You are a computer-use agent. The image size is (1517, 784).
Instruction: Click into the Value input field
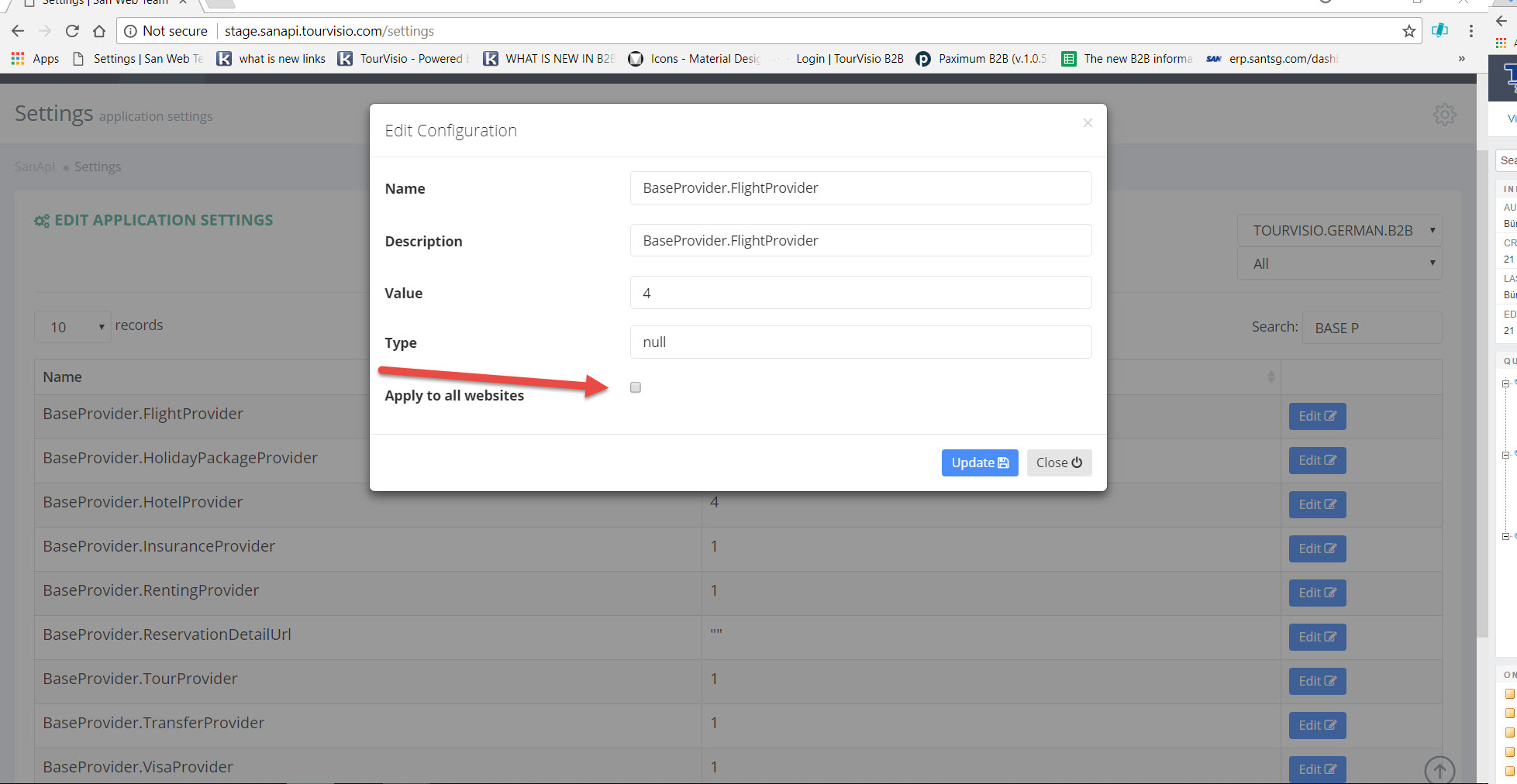(x=860, y=293)
